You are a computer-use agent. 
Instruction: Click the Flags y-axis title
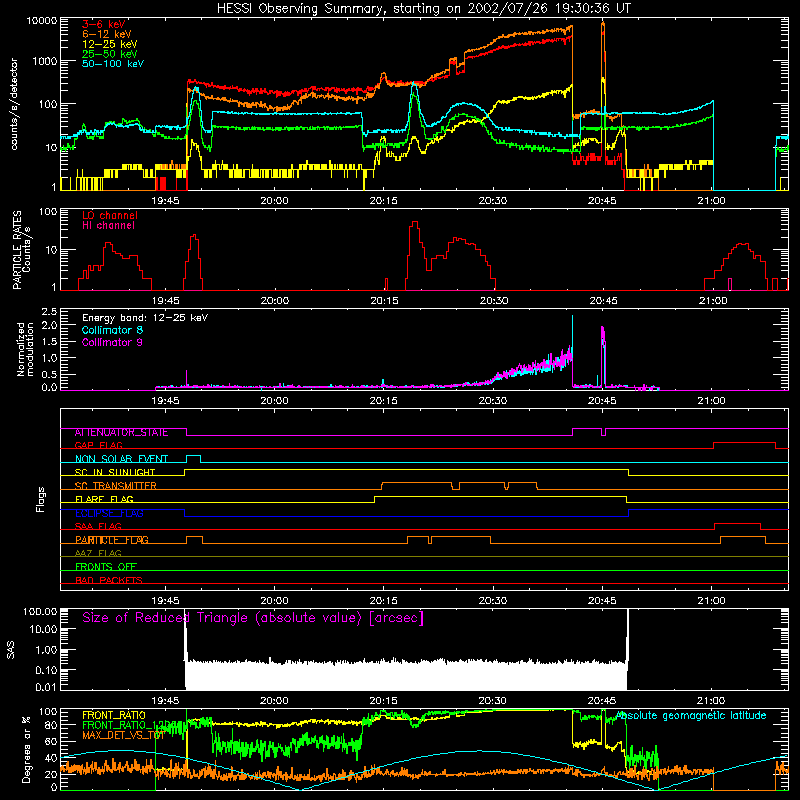coord(41,499)
